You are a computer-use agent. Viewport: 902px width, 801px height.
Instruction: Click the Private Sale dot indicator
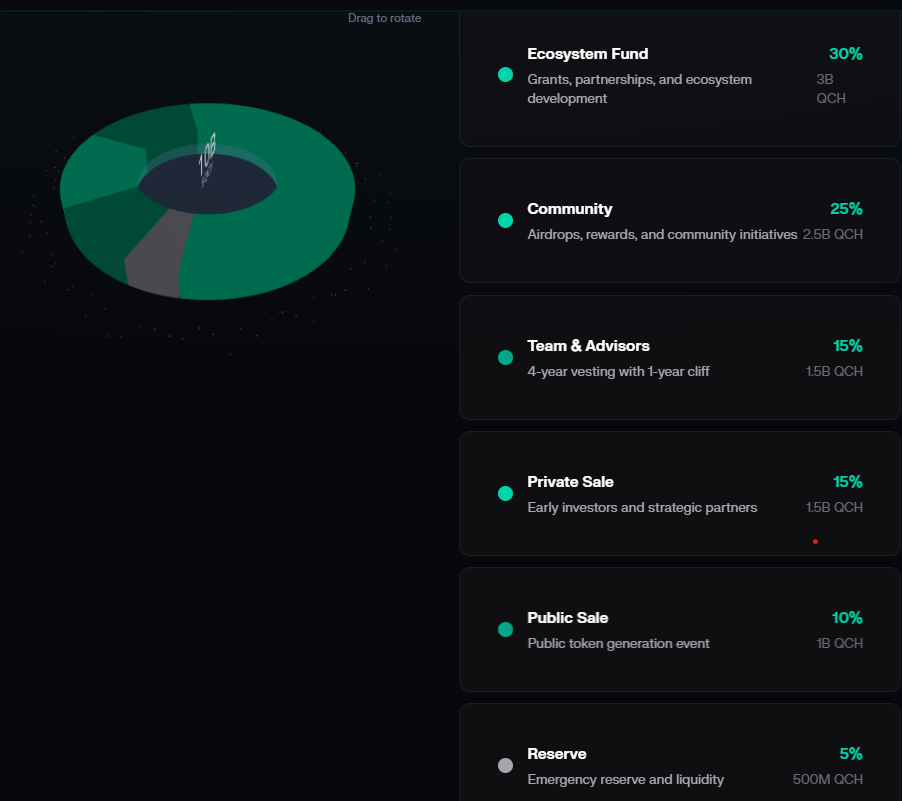(x=505, y=493)
